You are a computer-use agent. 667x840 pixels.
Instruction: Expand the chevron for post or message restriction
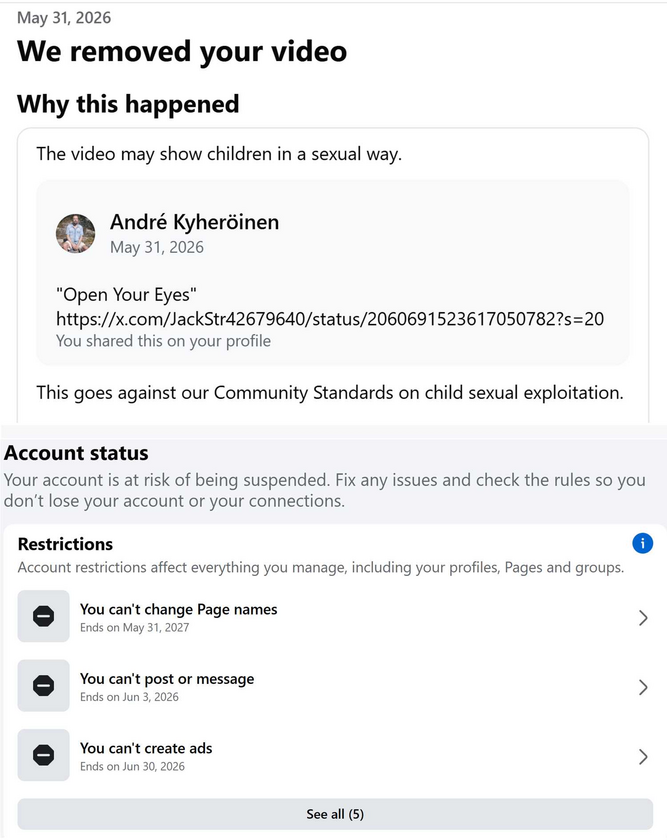tap(643, 687)
